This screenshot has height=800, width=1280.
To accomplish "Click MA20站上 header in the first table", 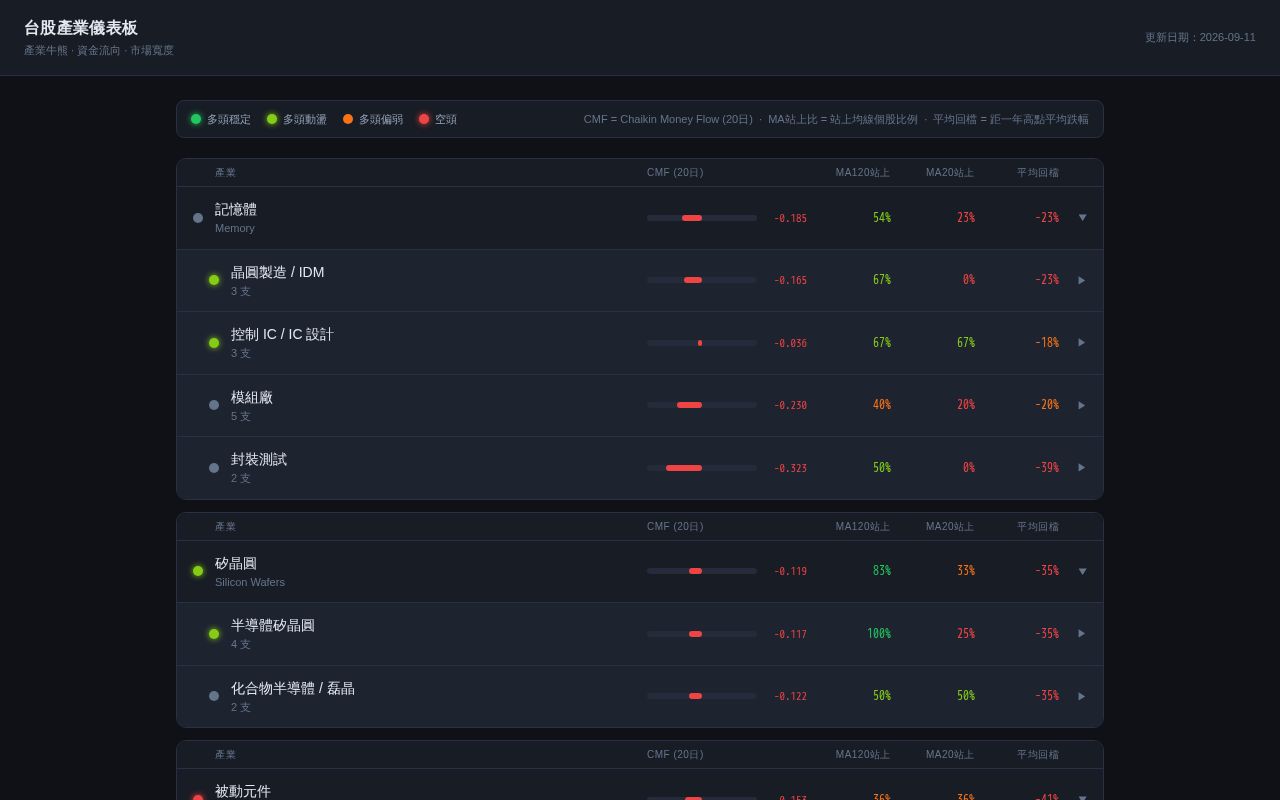I will point(950,173).
